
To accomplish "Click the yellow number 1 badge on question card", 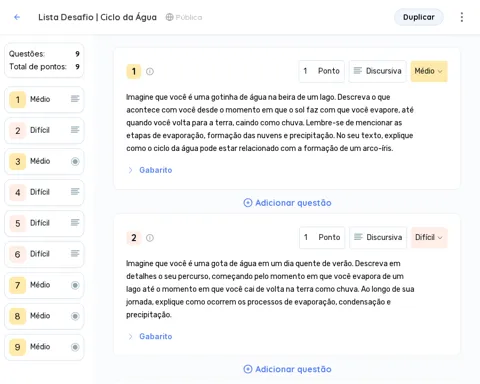I will point(134,71).
